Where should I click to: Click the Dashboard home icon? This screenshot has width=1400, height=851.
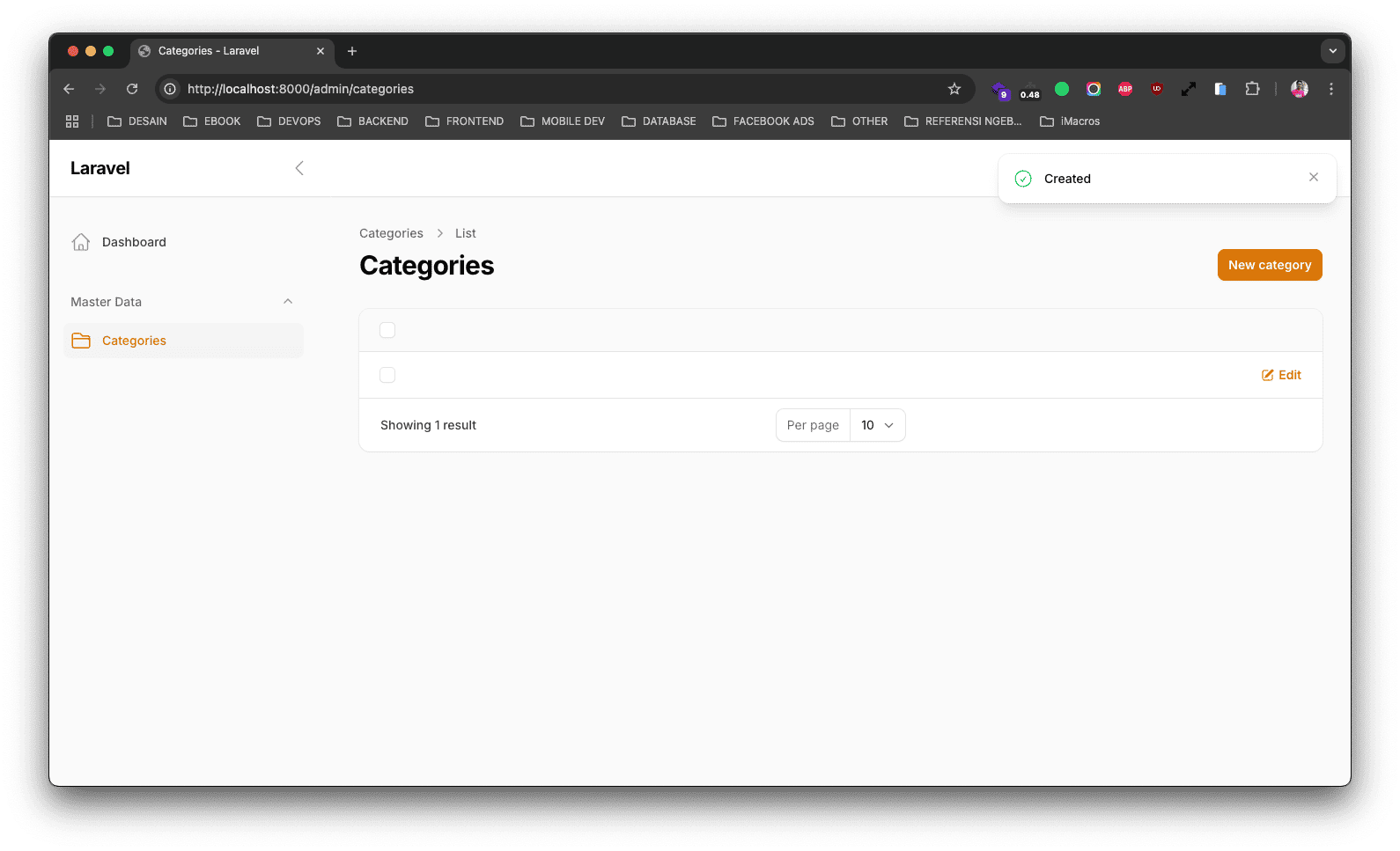[81, 242]
